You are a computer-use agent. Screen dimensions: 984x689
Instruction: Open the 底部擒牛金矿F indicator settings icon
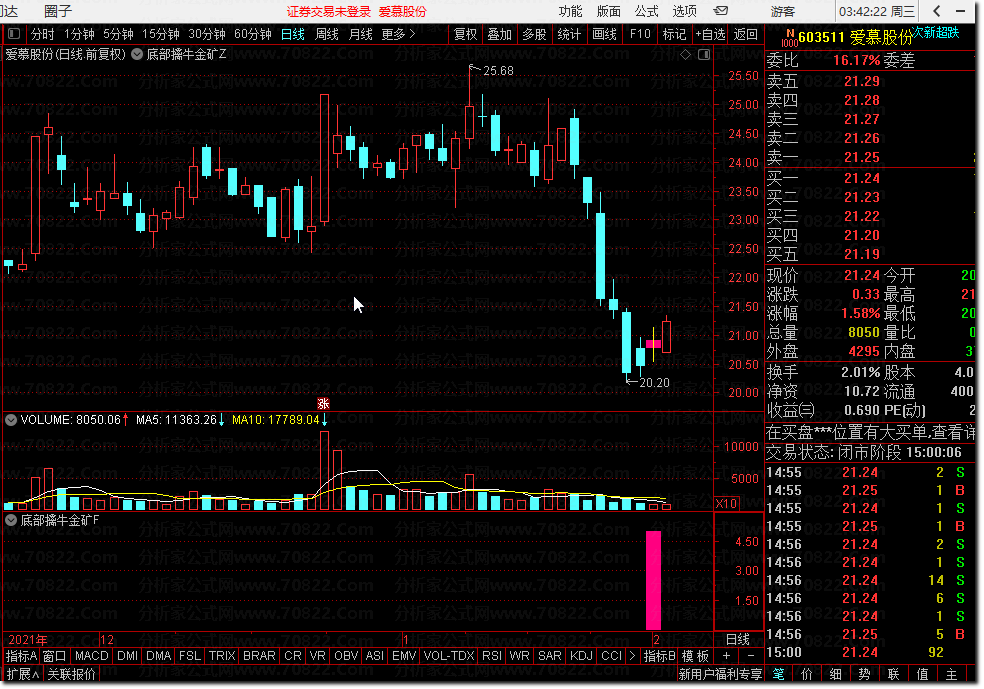click(x=11, y=520)
